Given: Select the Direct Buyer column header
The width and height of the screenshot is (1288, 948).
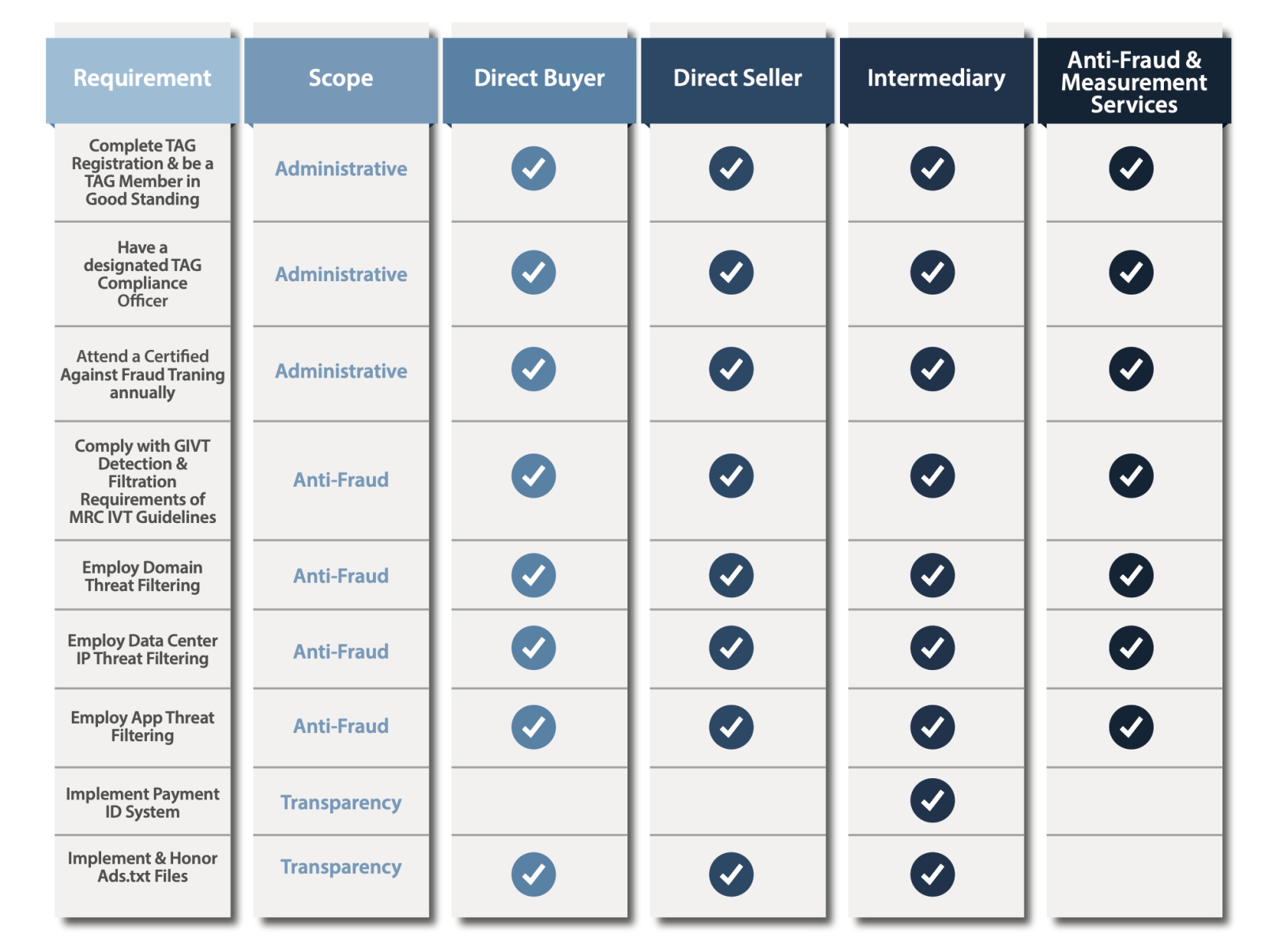Looking at the screenshot, I should [x=539, y=79].
